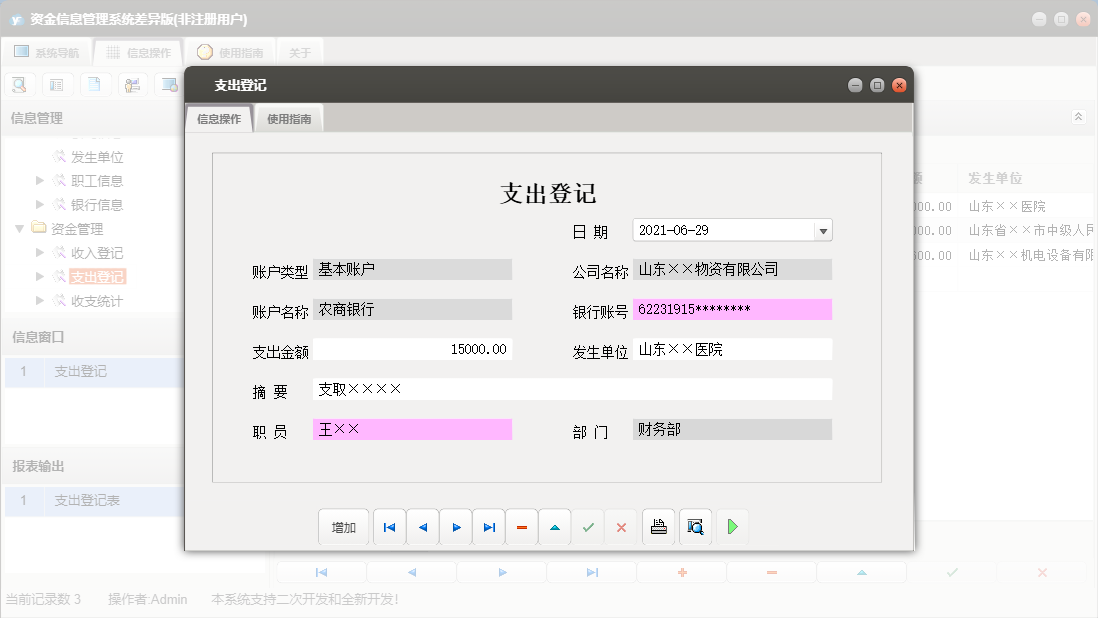Jump to the last record with the navigator

pos(488,527)
